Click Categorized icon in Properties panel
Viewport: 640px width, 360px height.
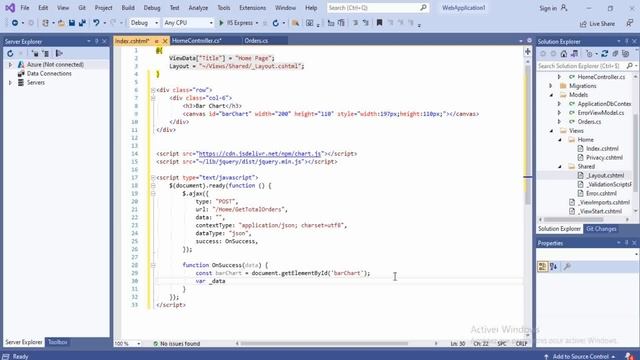(x=542, y=267)
